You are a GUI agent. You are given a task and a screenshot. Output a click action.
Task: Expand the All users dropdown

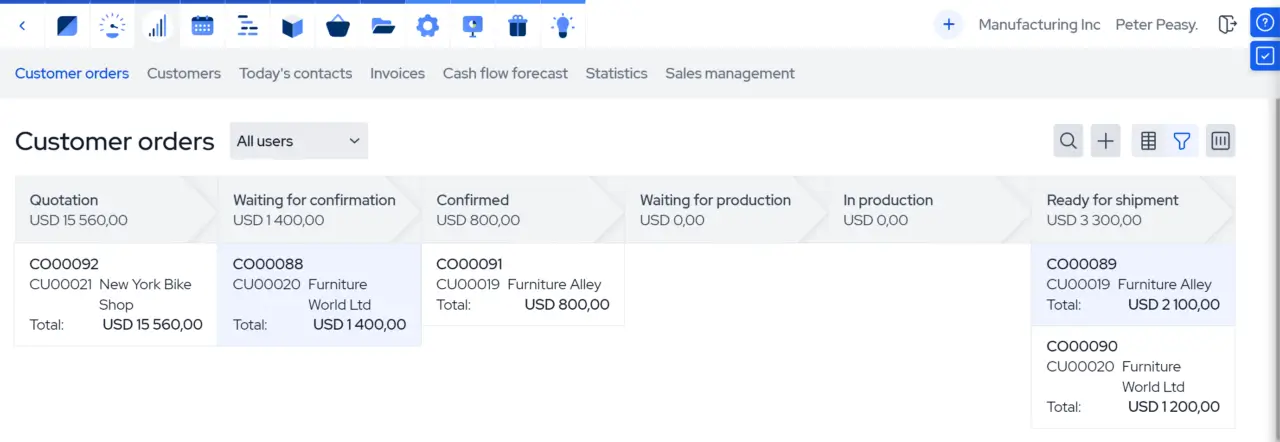(x=298, y=141)
